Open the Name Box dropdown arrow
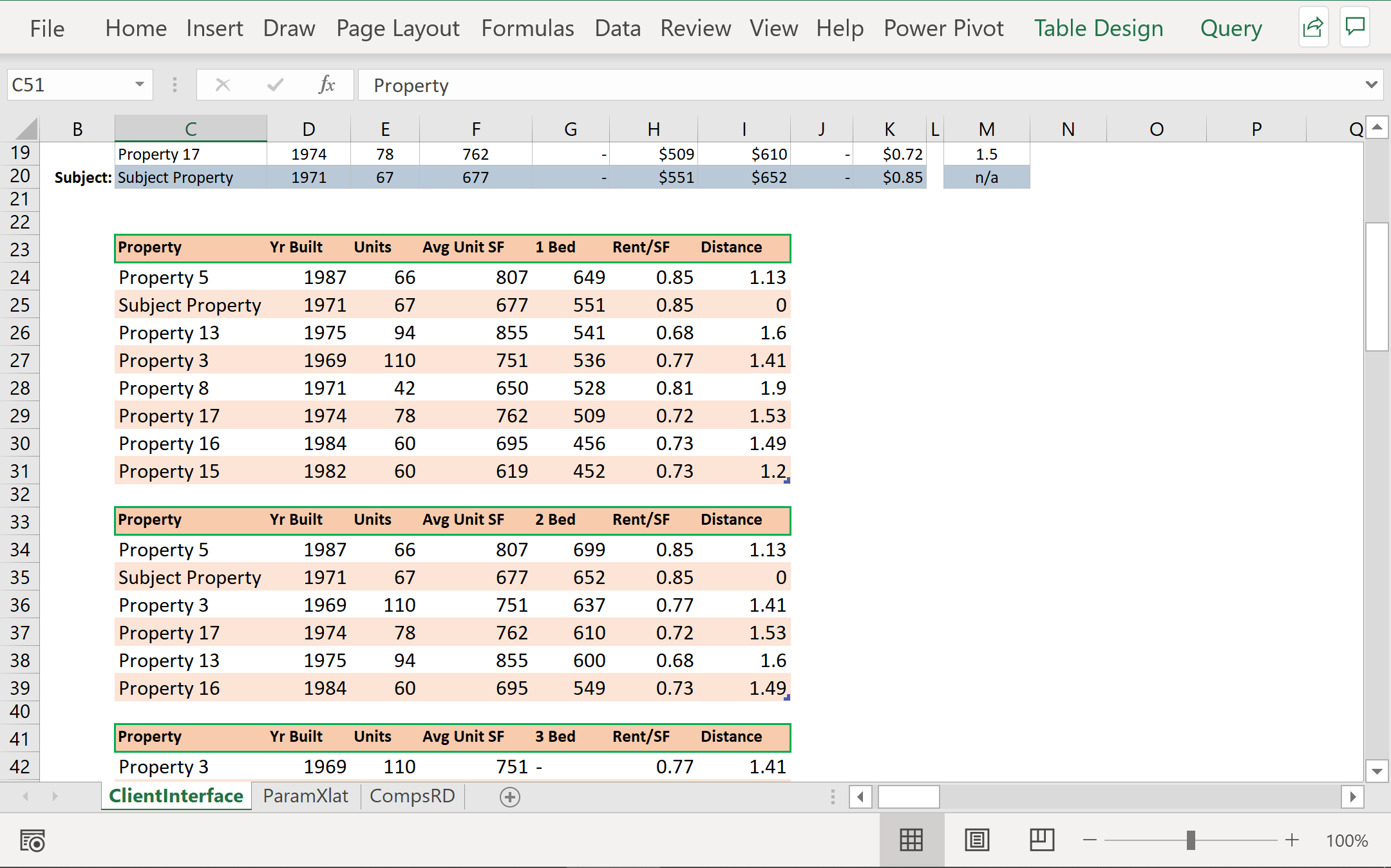The height and width of the screenshot is (868, 1391). click(x=139, y=85)
